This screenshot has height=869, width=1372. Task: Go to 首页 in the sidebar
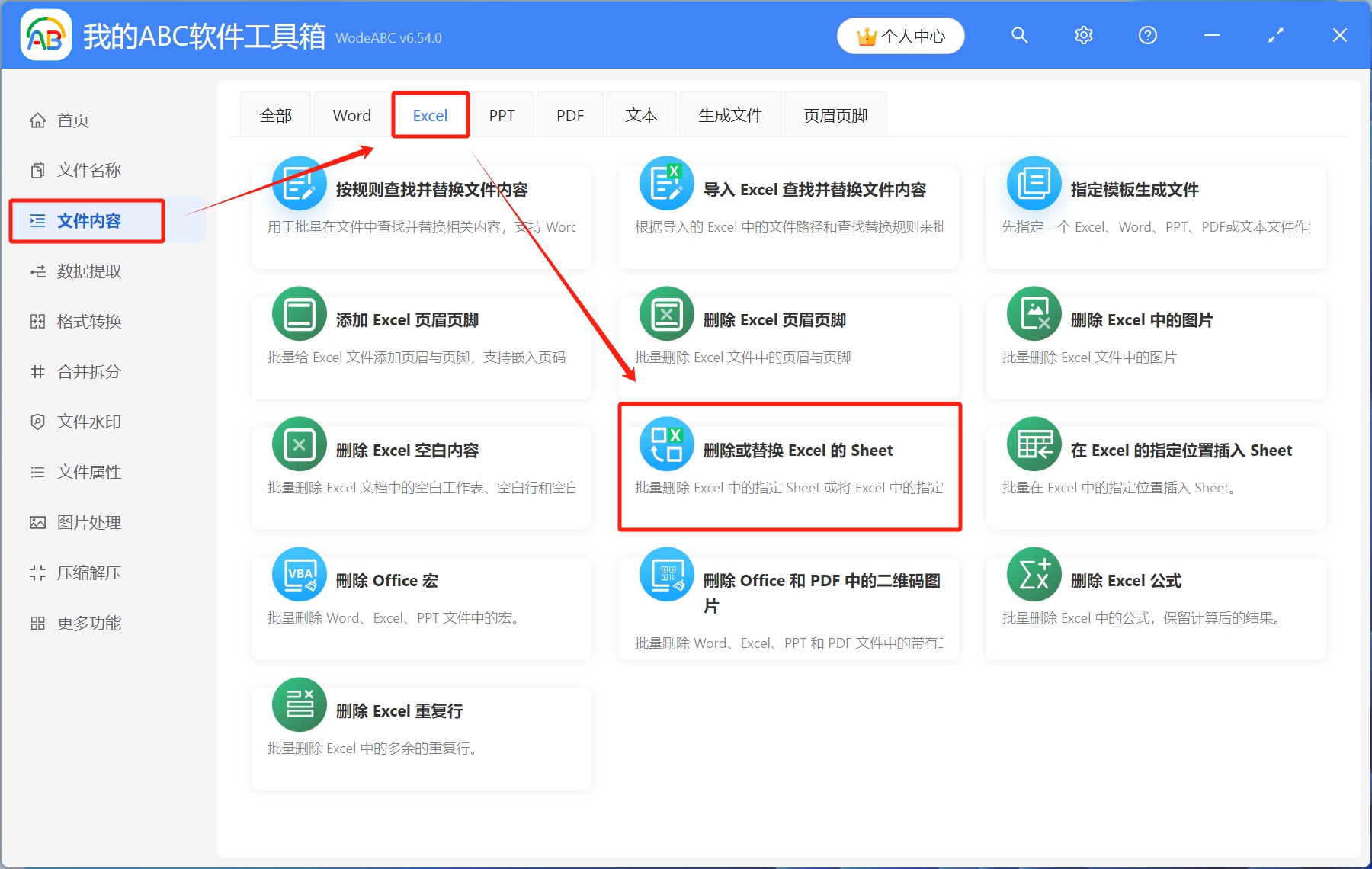point(73,120)
